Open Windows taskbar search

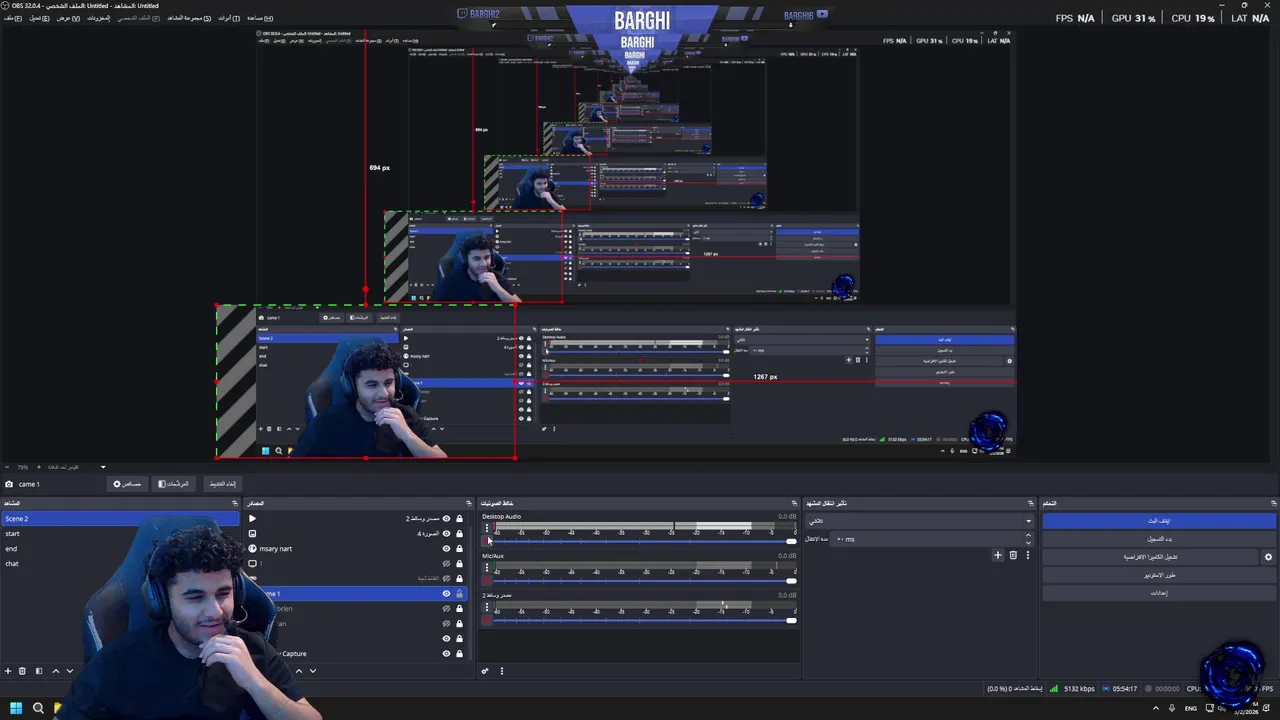click(x=38, y=708)
